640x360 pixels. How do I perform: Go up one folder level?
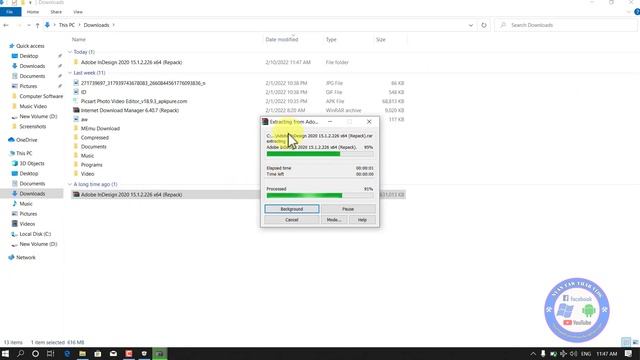(37, 25)
